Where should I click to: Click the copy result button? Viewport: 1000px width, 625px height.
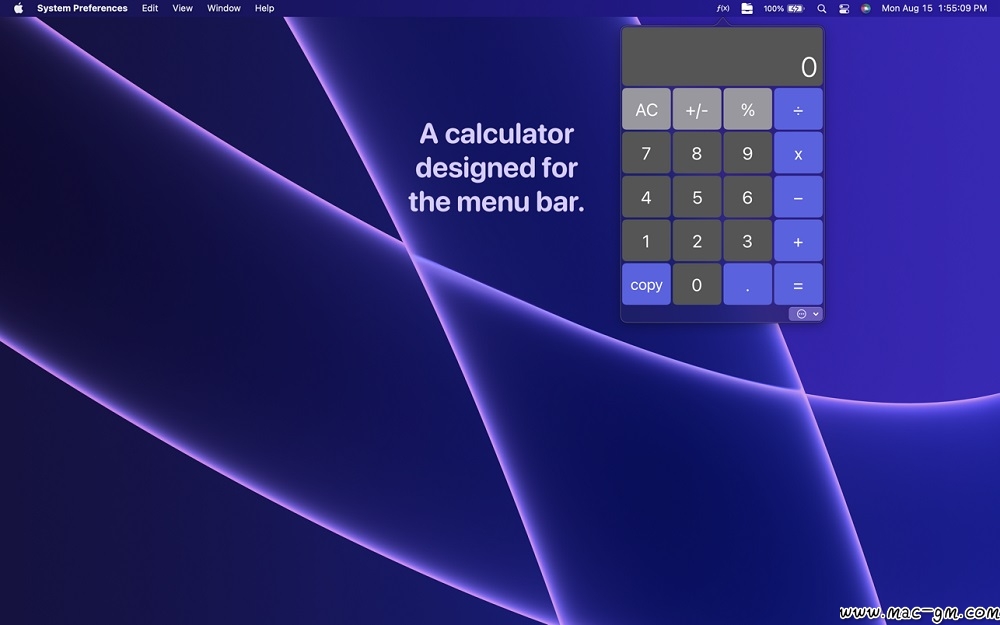point(646,284)
